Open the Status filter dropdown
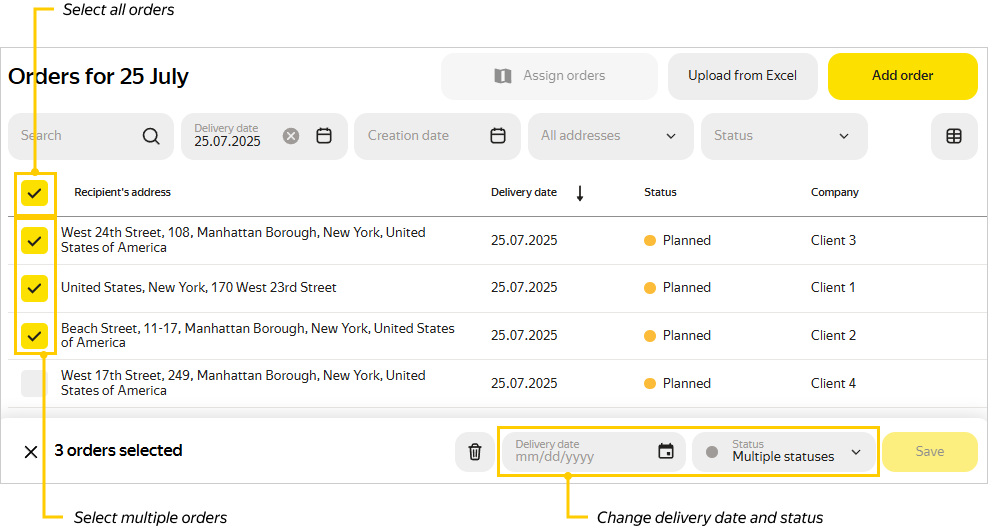This screenshot has width=988, height=527. [843, 136]
